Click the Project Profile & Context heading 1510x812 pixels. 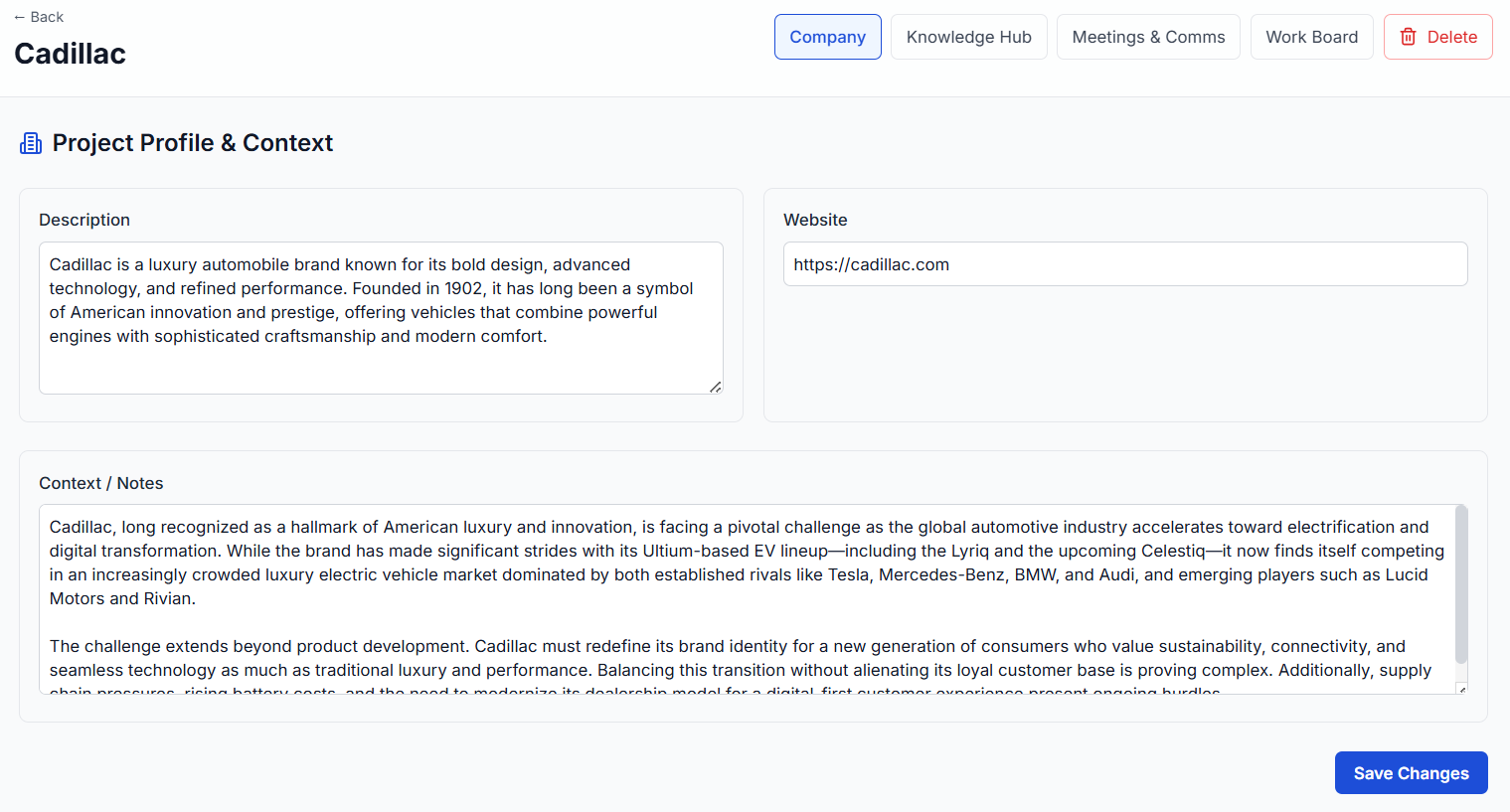193,143
